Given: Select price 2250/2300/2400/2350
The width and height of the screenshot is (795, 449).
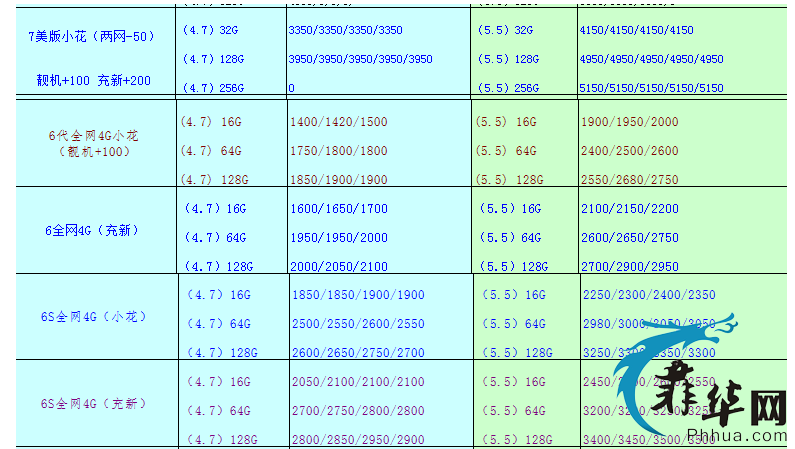Looking at the screenshot, I should pos(649,295).
